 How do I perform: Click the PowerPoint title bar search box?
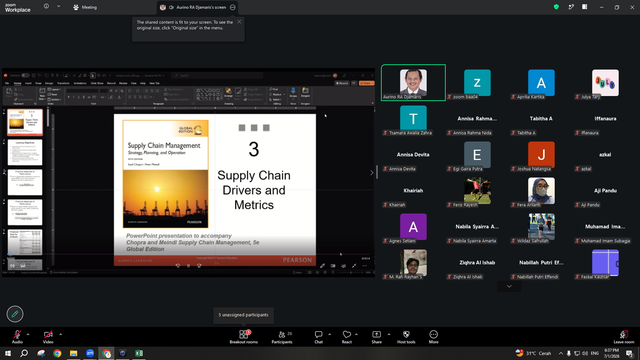click(217, 76)
